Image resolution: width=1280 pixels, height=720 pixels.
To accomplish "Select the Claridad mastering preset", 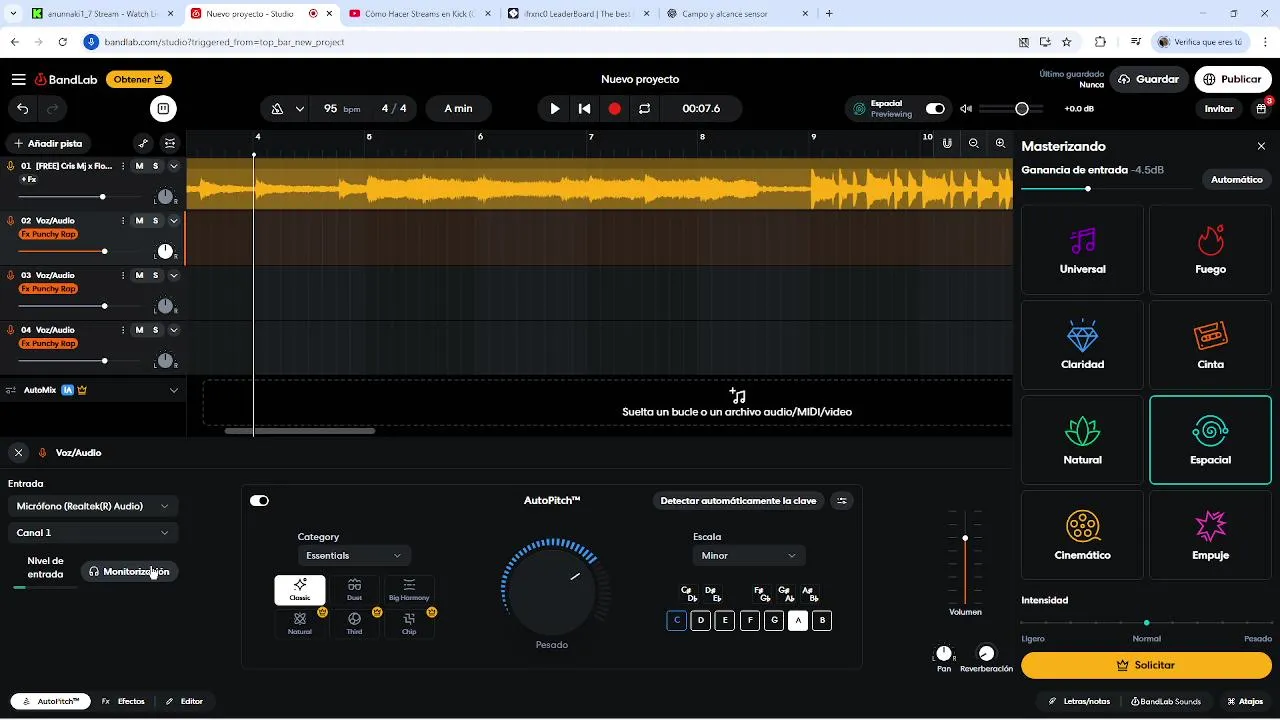I will (1082, 345).
